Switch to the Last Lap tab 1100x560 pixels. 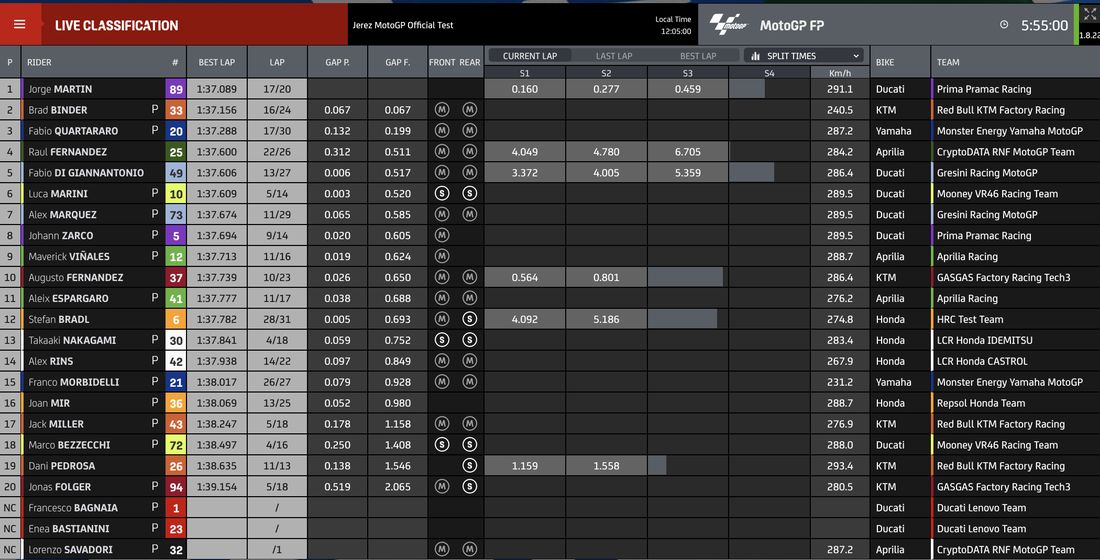click(x=614, y=56)
